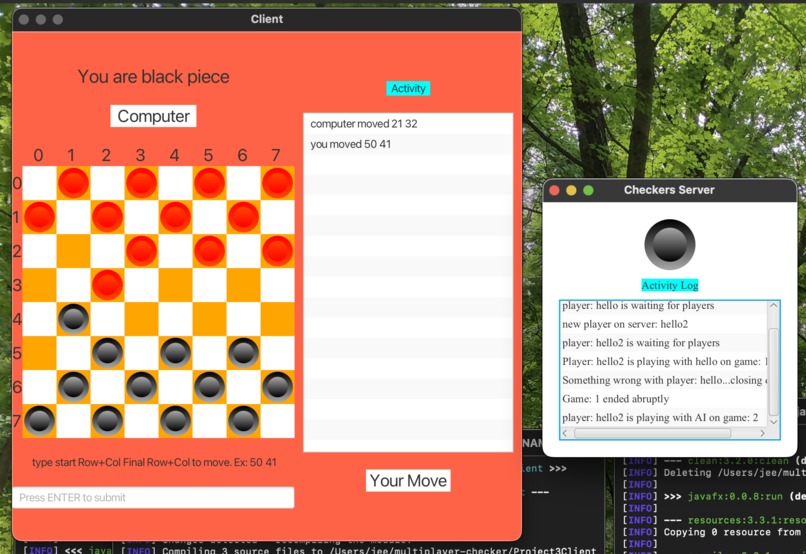Click empty orange square at row 3 column 0

pyautogui.click(x=40, y=285)
